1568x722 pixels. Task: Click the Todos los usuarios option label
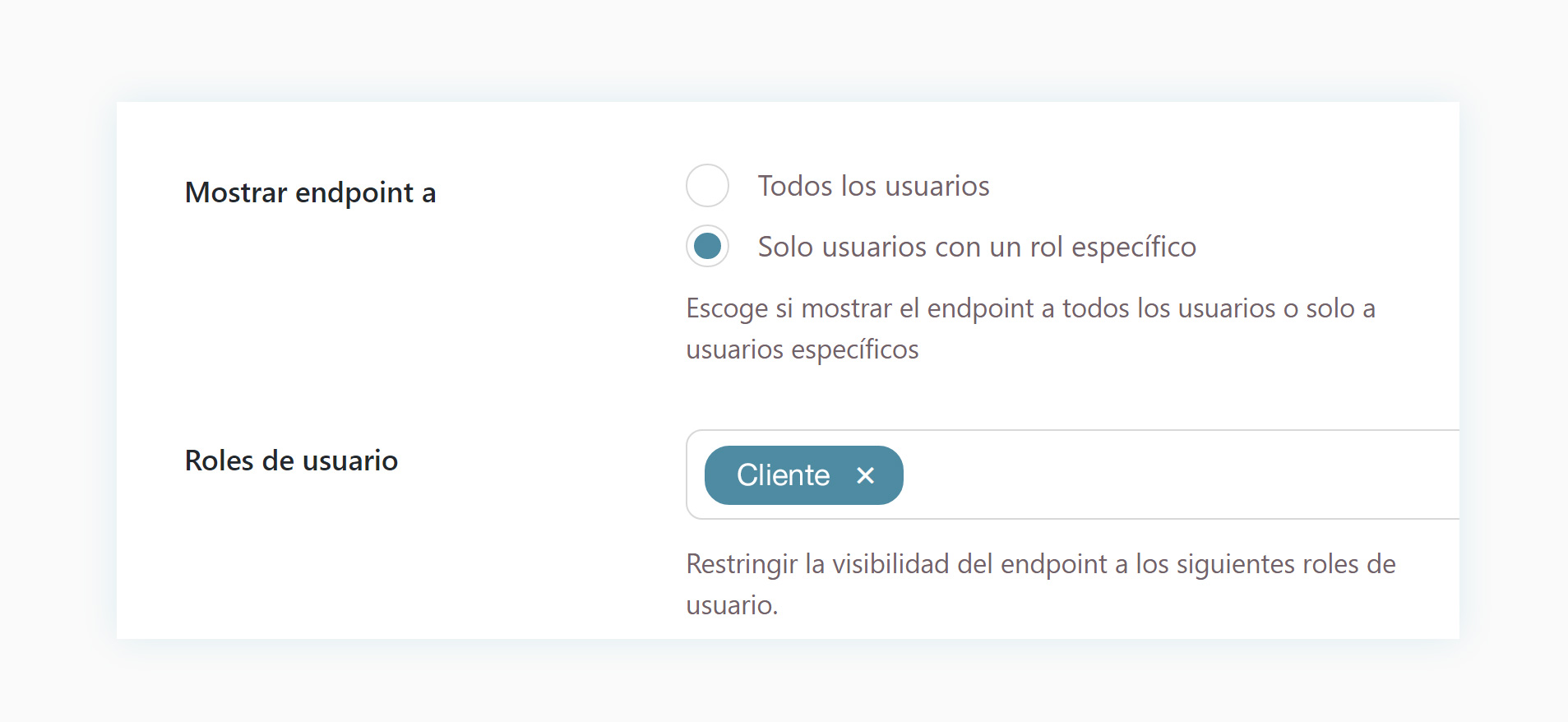[873, 186]
